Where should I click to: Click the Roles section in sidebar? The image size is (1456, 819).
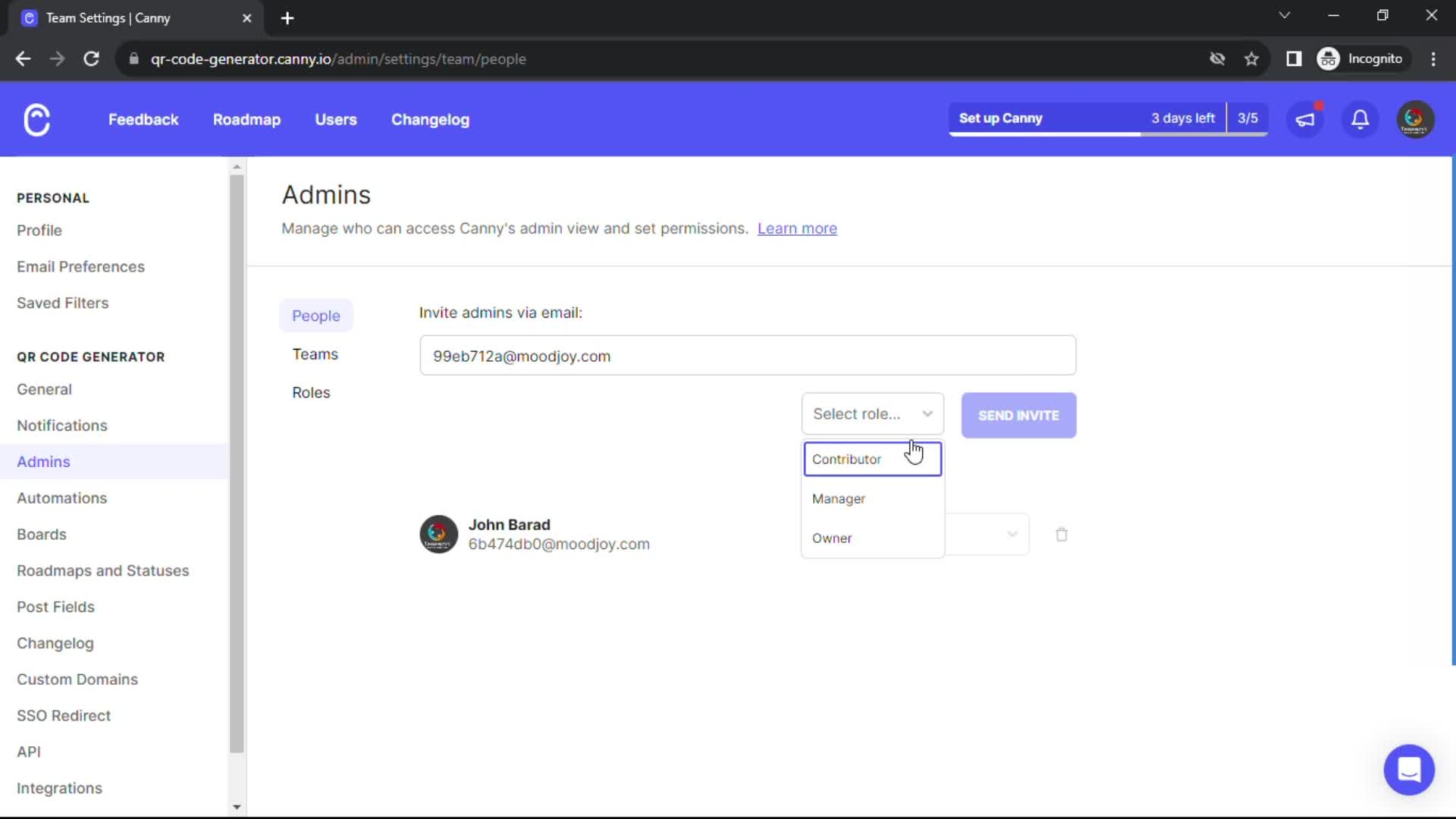[312, 392]
